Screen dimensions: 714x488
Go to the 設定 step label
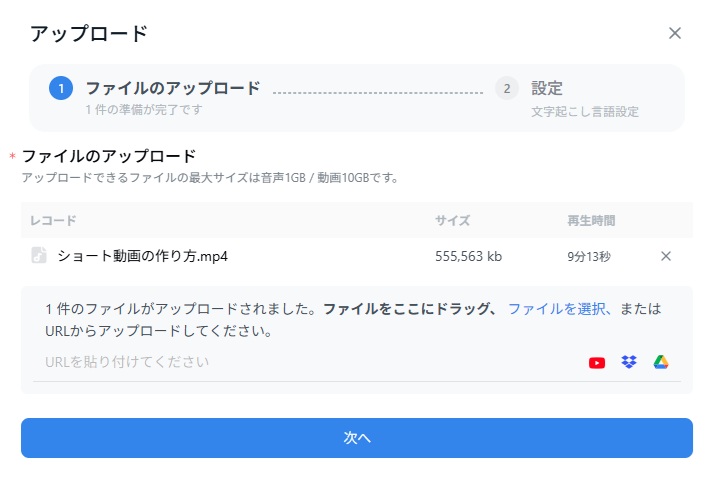[x=546, y=88]
